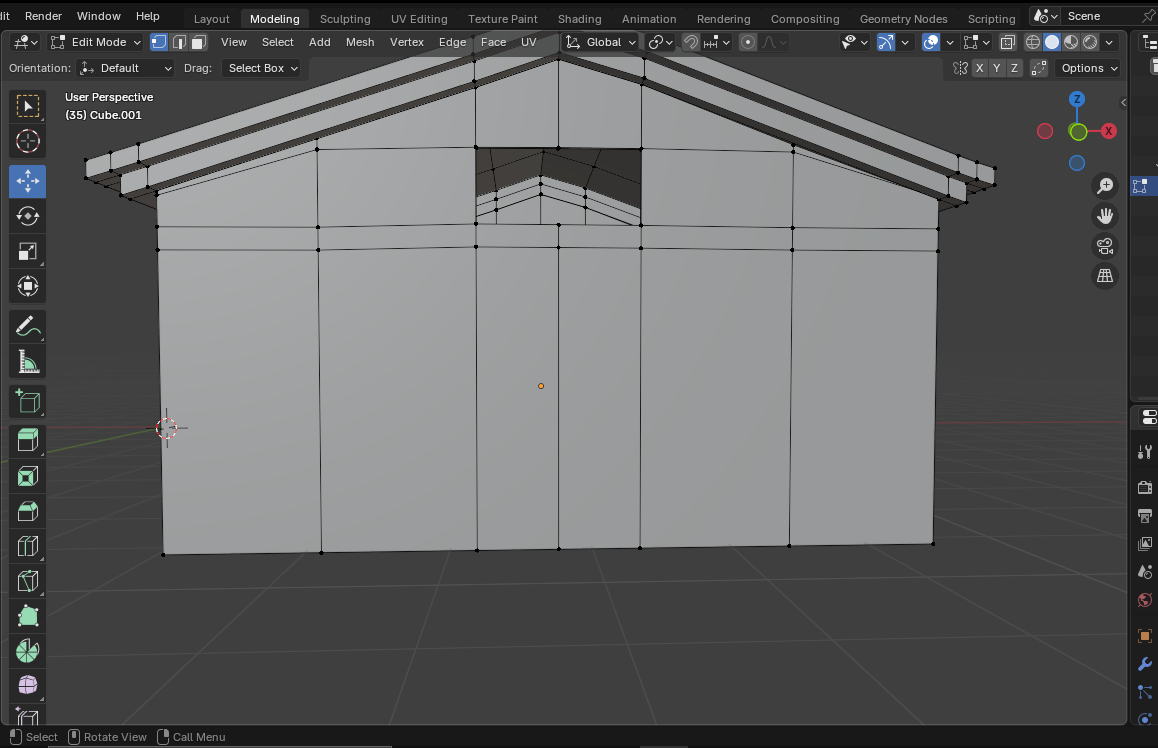The height and width of the screenshot is (748, 1158).
Task: Activate the Scale tool
Action: pos(27,251)
